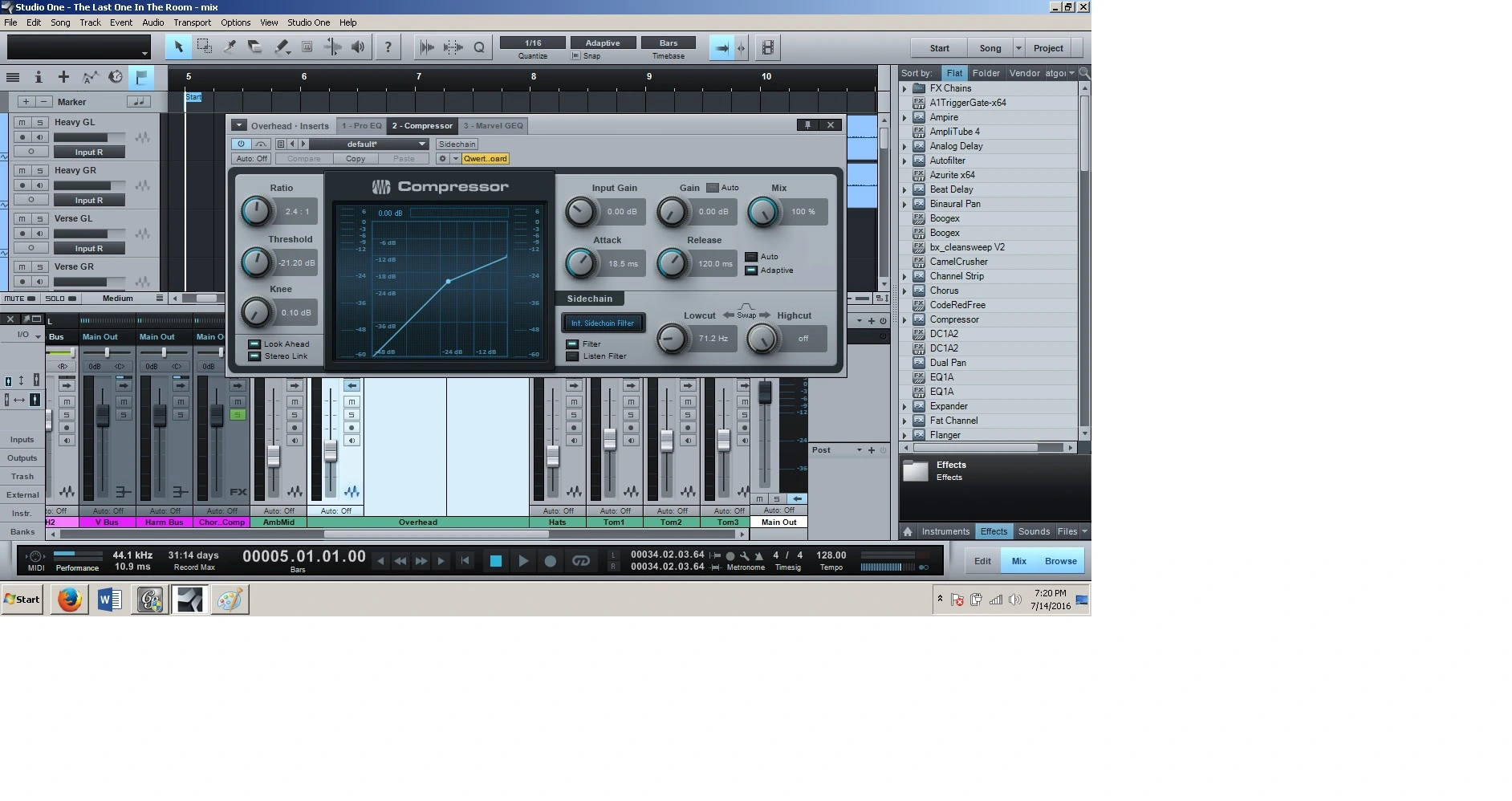Image resolution: width=1512 pixels, height=801 pixels.
Task: Select the Mute tool
Action: point(307,47)
